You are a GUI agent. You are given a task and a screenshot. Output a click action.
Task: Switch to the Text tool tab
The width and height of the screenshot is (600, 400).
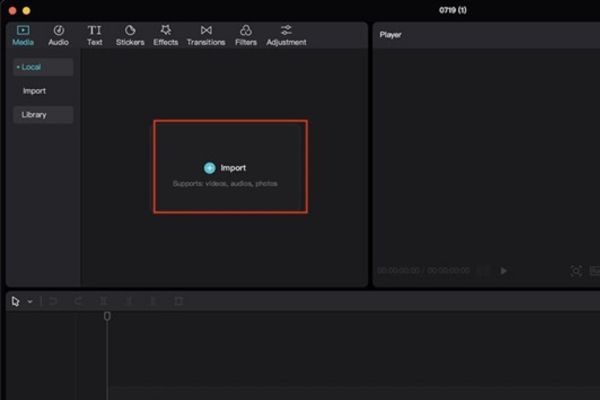point(94,35)
